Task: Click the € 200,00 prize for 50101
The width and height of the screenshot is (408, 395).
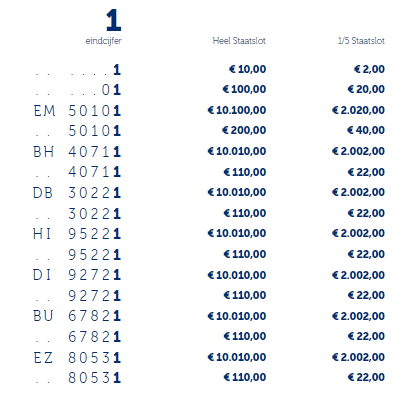Action: (244, 130)
